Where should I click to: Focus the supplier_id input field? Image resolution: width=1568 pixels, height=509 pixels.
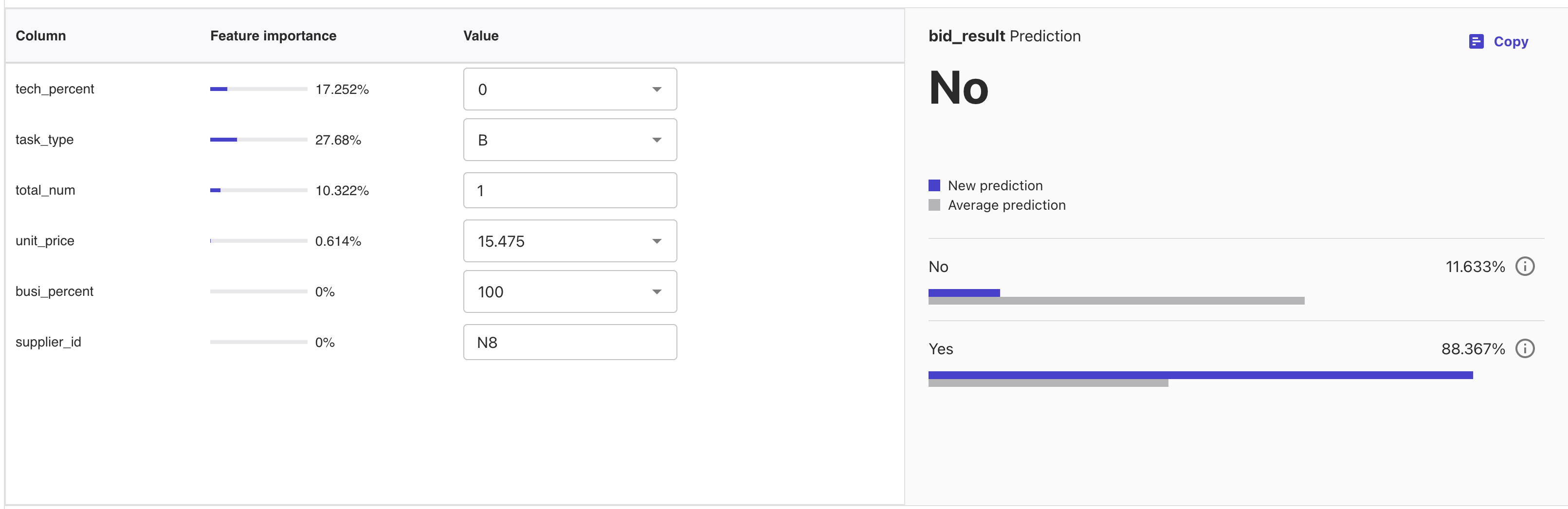point(570,342)
